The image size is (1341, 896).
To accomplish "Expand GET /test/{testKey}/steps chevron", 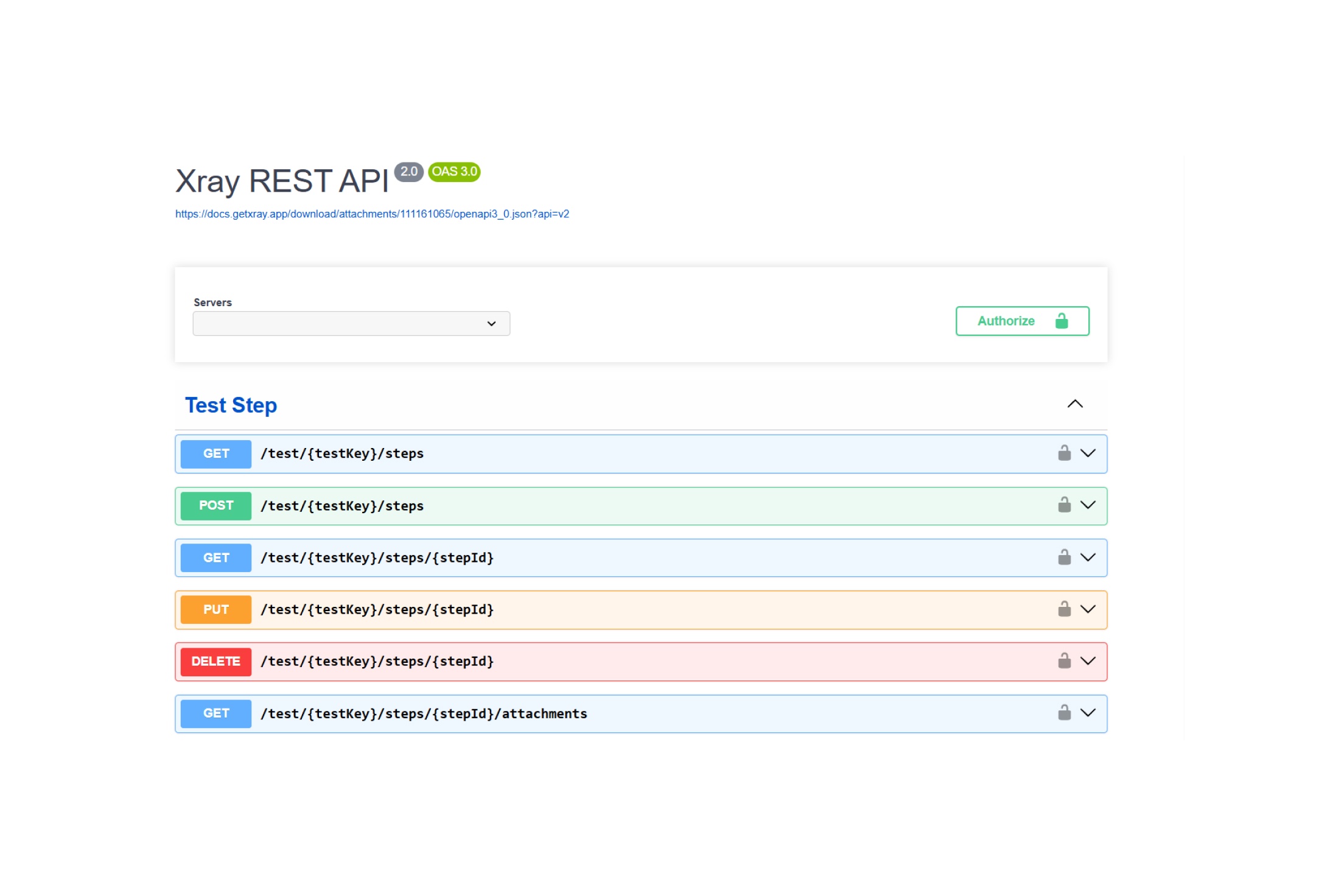I will 1088,453.
